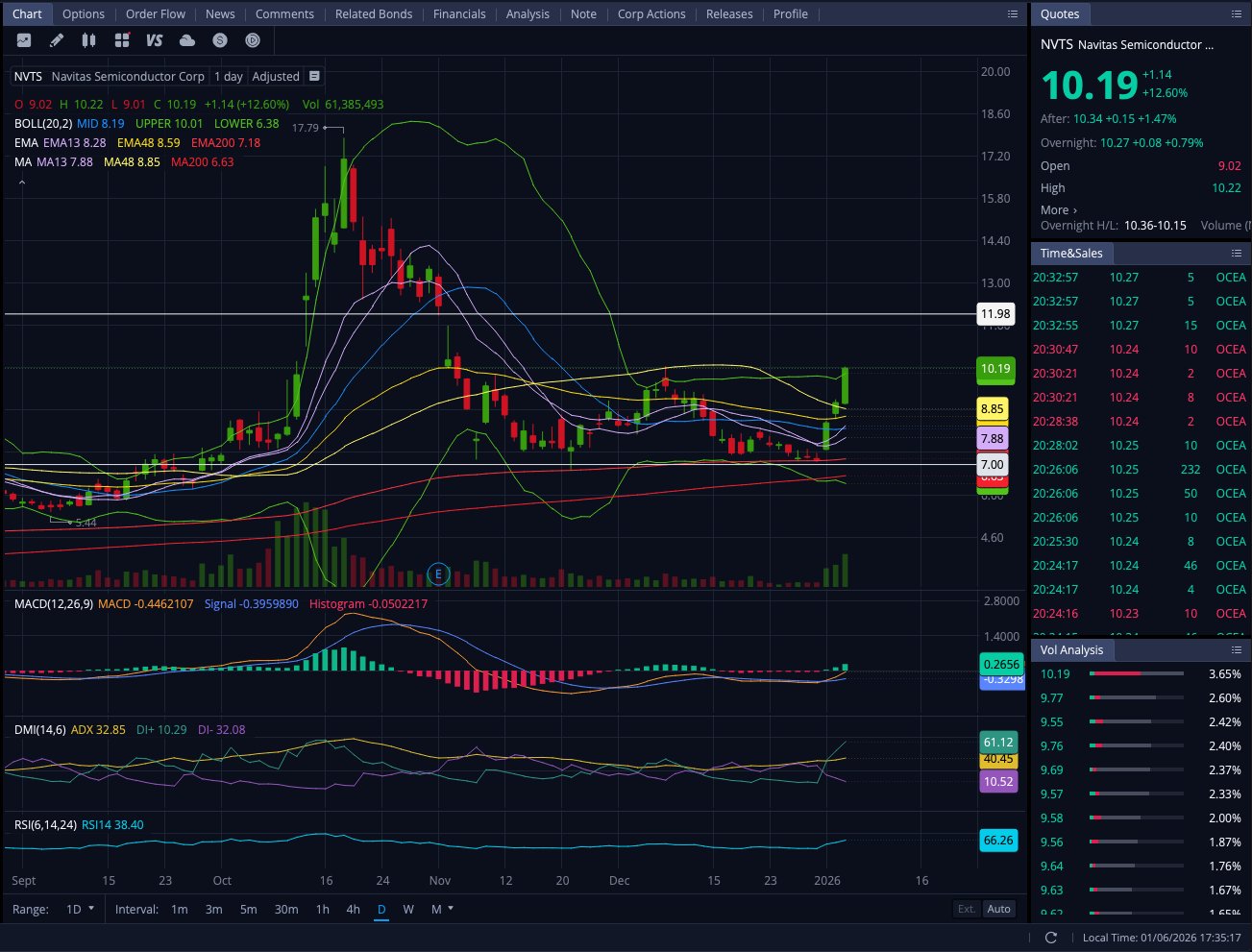Click the replay play-circle icon
1252x952 pixels.
(x=253, y=40)
